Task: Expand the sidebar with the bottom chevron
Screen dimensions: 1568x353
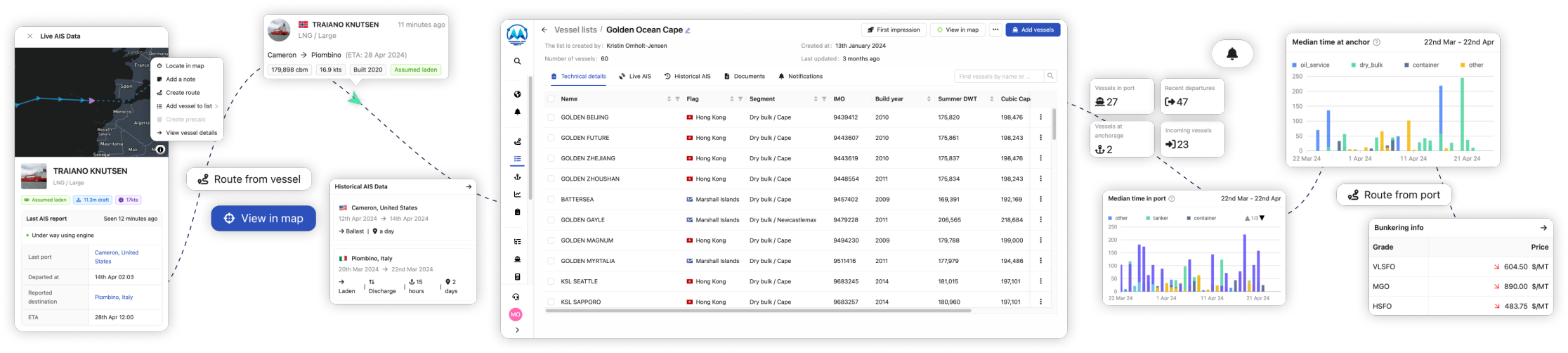Action: (x=517, y=330)
